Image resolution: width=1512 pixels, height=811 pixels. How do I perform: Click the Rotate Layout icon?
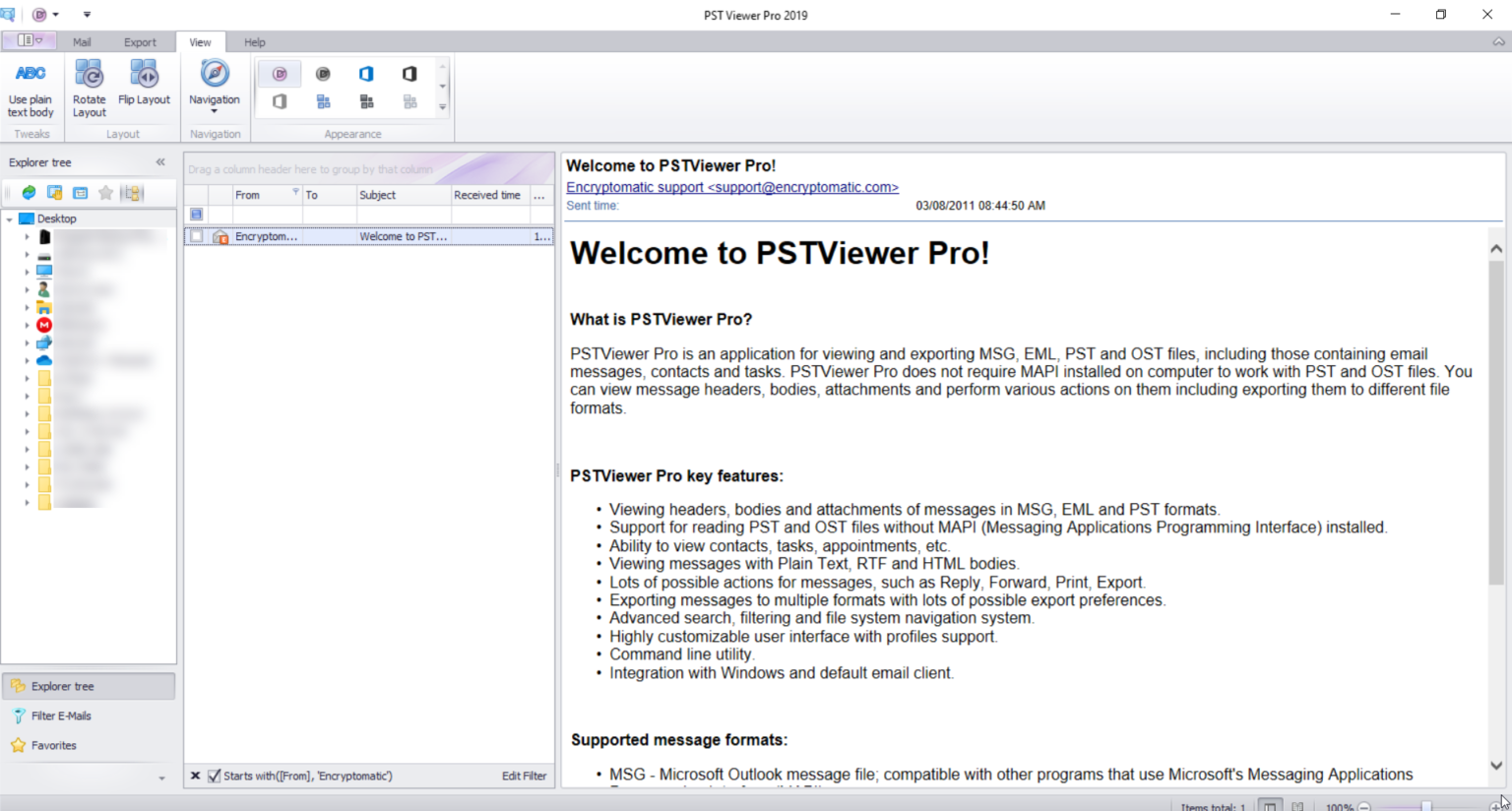(x=89, y=87)
